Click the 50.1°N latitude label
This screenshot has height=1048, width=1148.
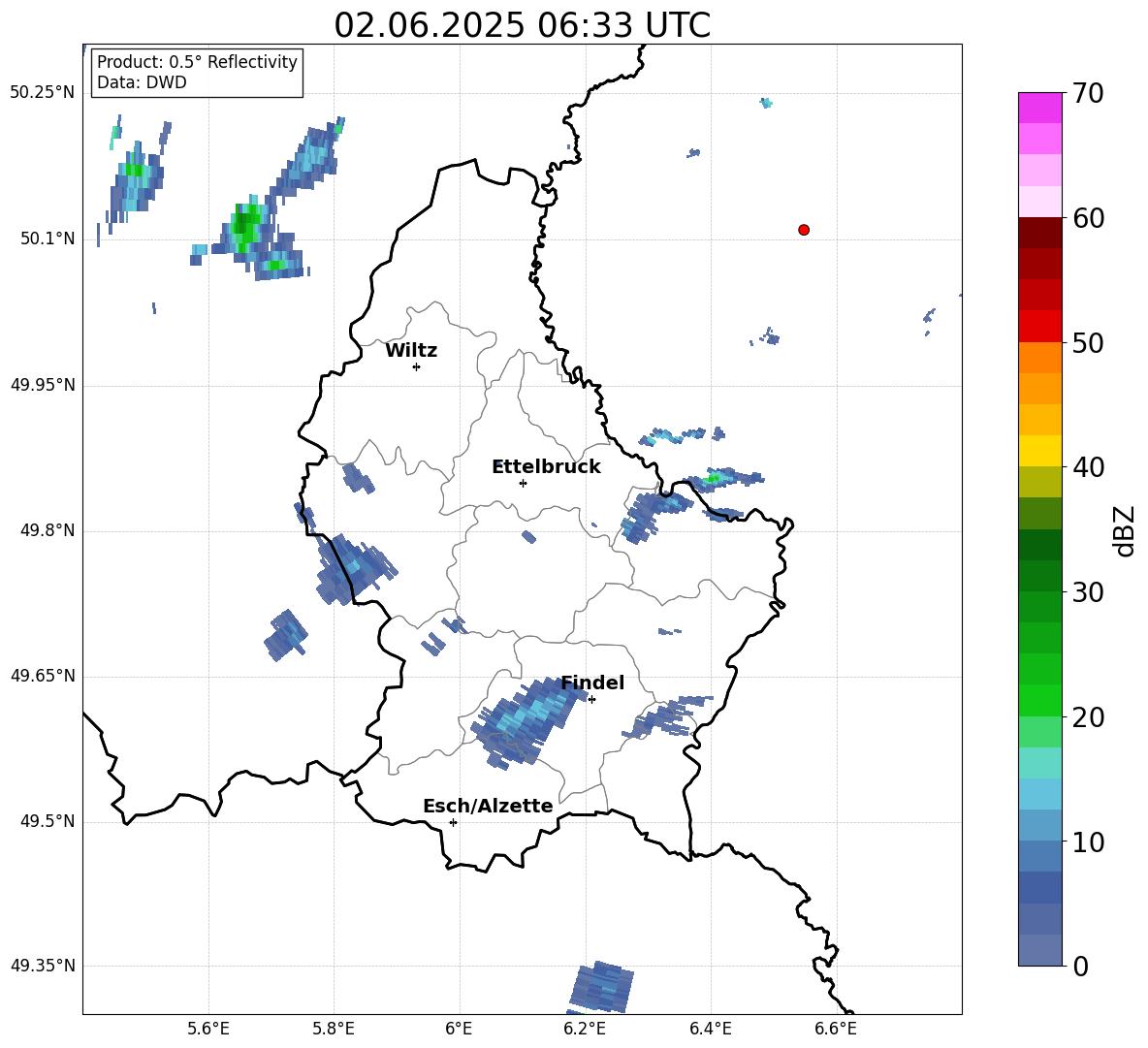(x=48, y=239)
